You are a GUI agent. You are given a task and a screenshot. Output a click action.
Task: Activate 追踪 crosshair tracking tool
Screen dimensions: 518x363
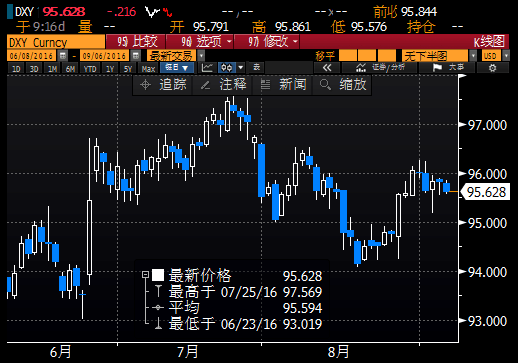coord(163,85)
